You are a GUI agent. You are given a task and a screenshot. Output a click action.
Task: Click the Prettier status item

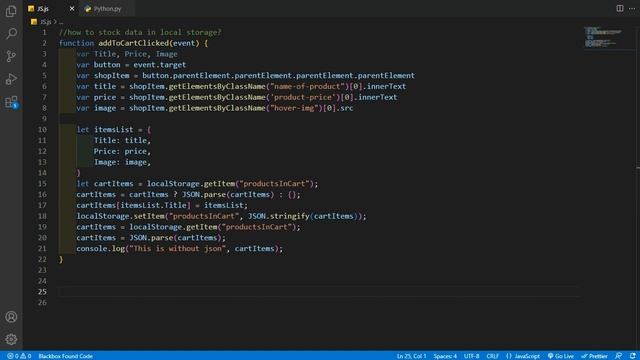594,356
